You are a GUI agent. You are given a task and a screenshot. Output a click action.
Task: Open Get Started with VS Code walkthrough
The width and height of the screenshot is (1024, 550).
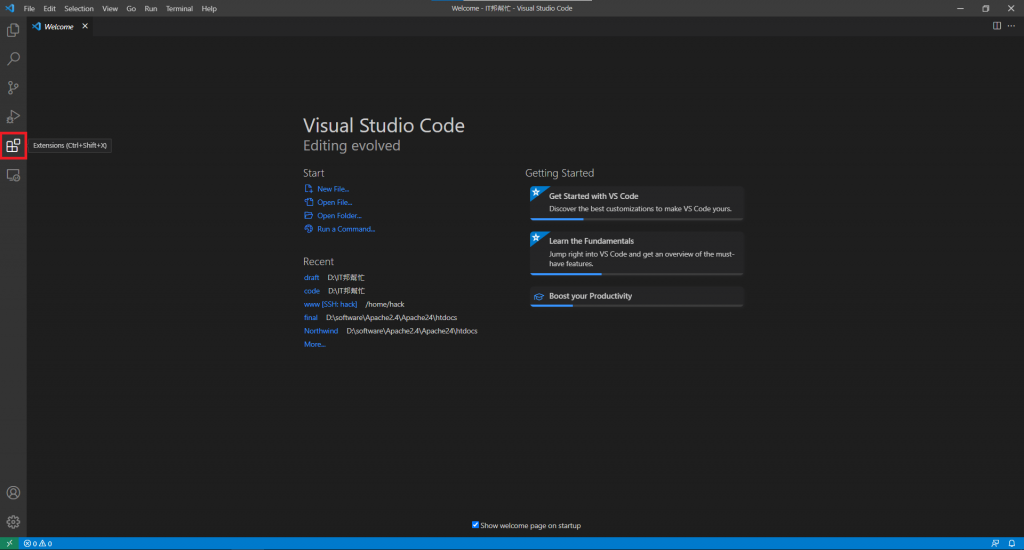coord(637,203)
